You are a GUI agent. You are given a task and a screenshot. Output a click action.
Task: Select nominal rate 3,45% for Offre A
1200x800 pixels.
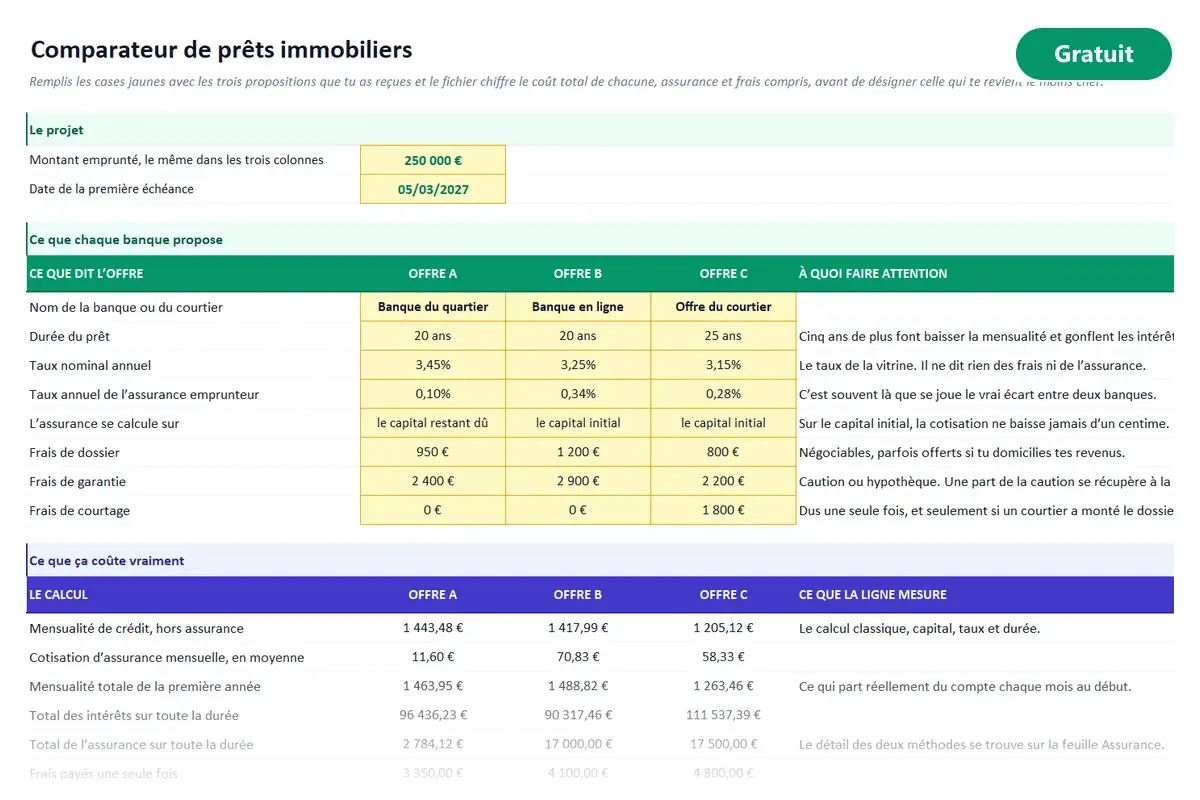[x=433, y=365]
